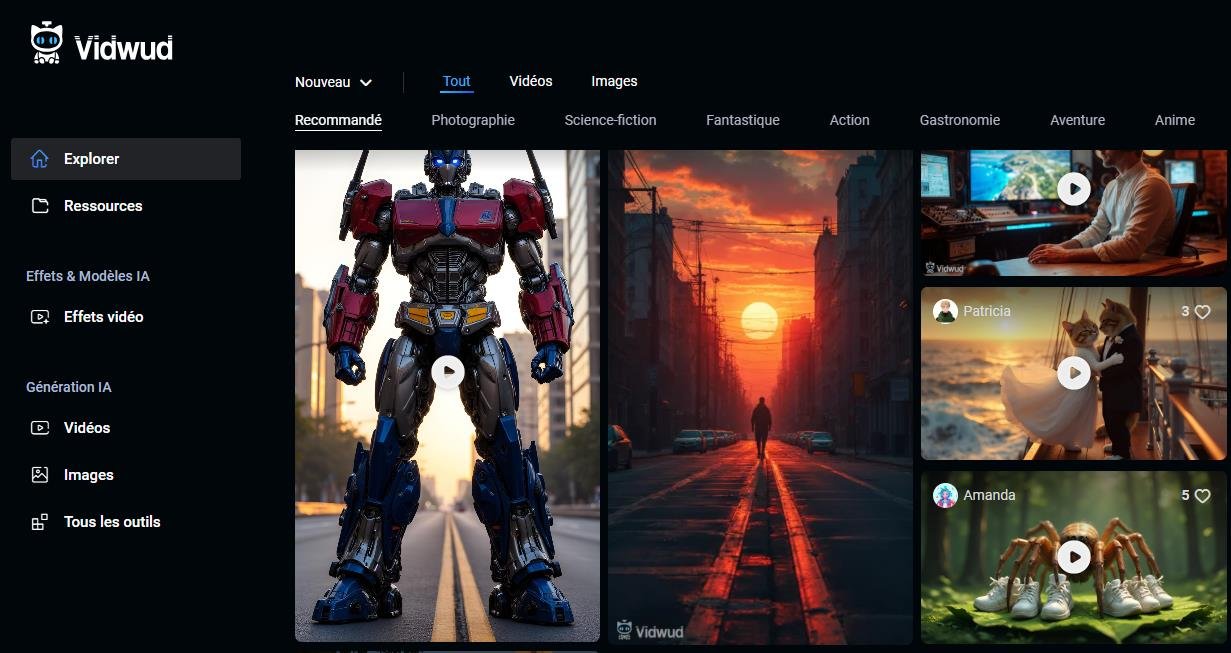Play the music studio video
The height and width of the screenshot is (653, 1231).
[x=1074, y=188]
